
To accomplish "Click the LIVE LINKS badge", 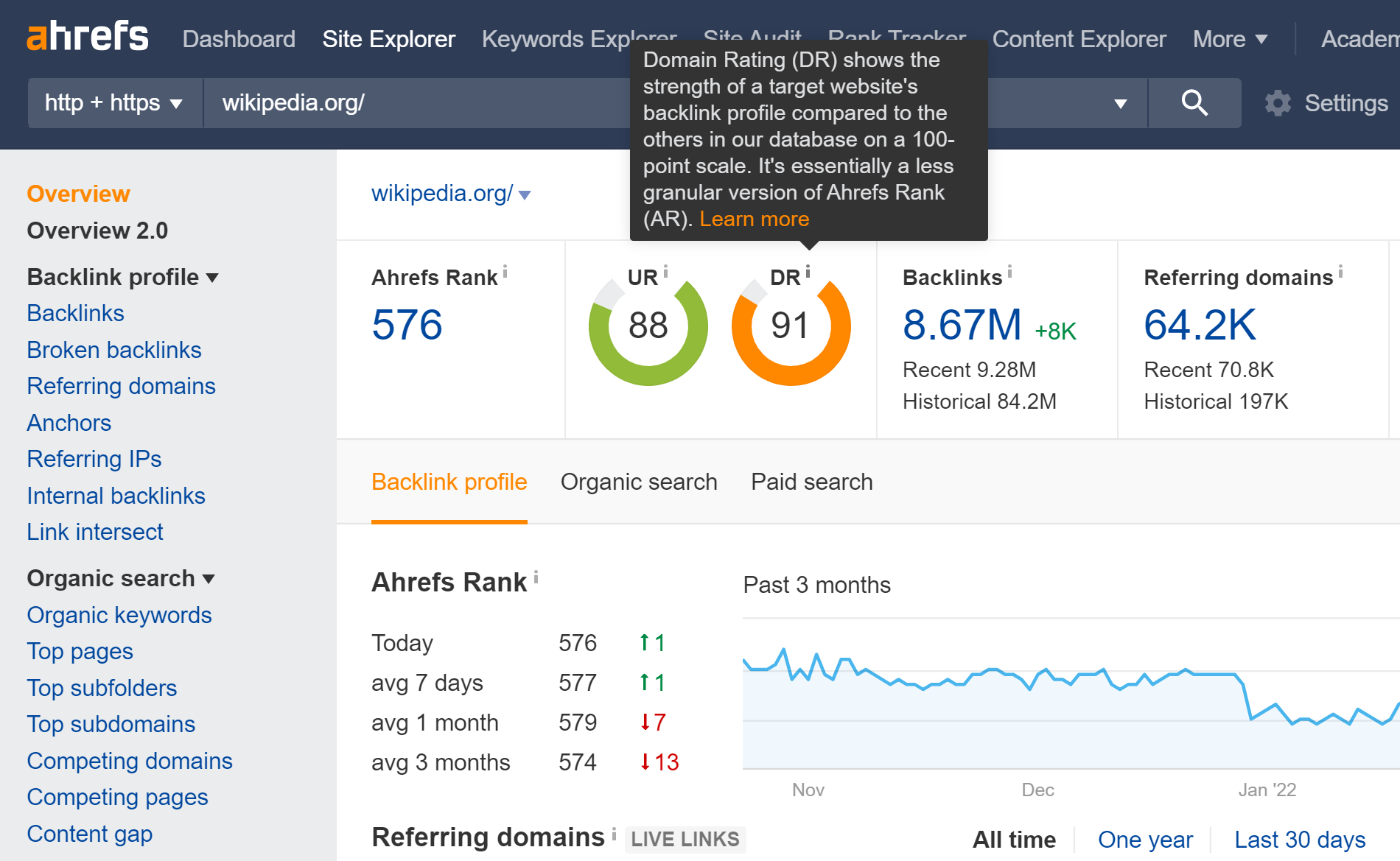I will [685, 840].
